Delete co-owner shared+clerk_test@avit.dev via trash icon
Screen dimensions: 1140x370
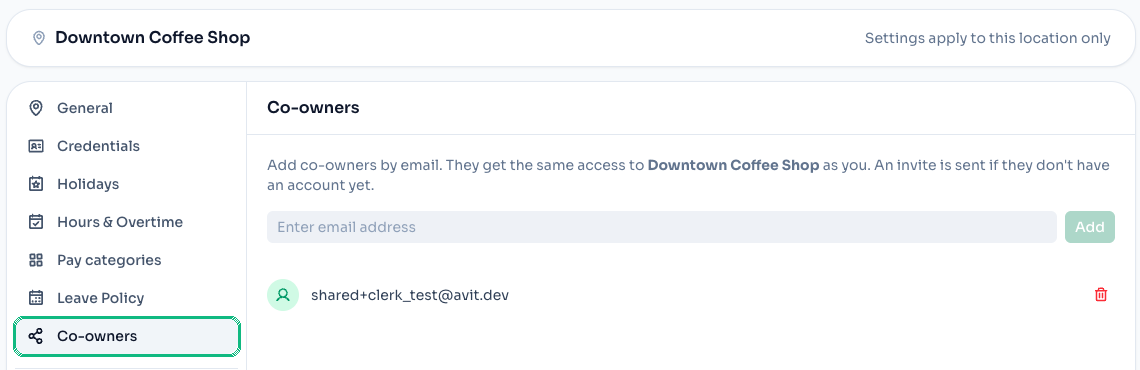[x=1101, y=294]
